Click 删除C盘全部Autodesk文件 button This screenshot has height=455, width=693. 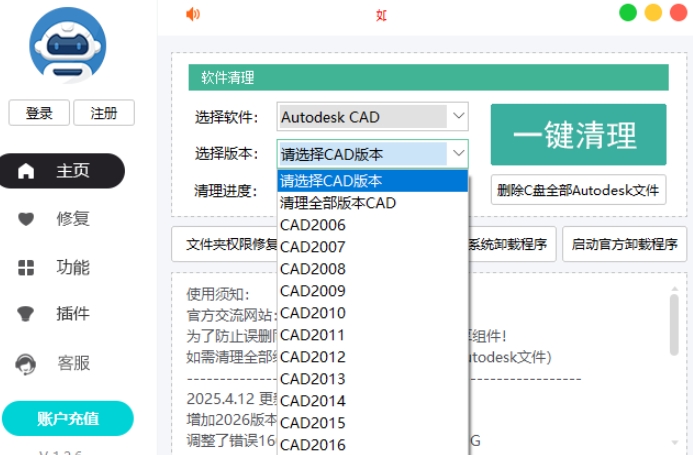coord(579,190)
